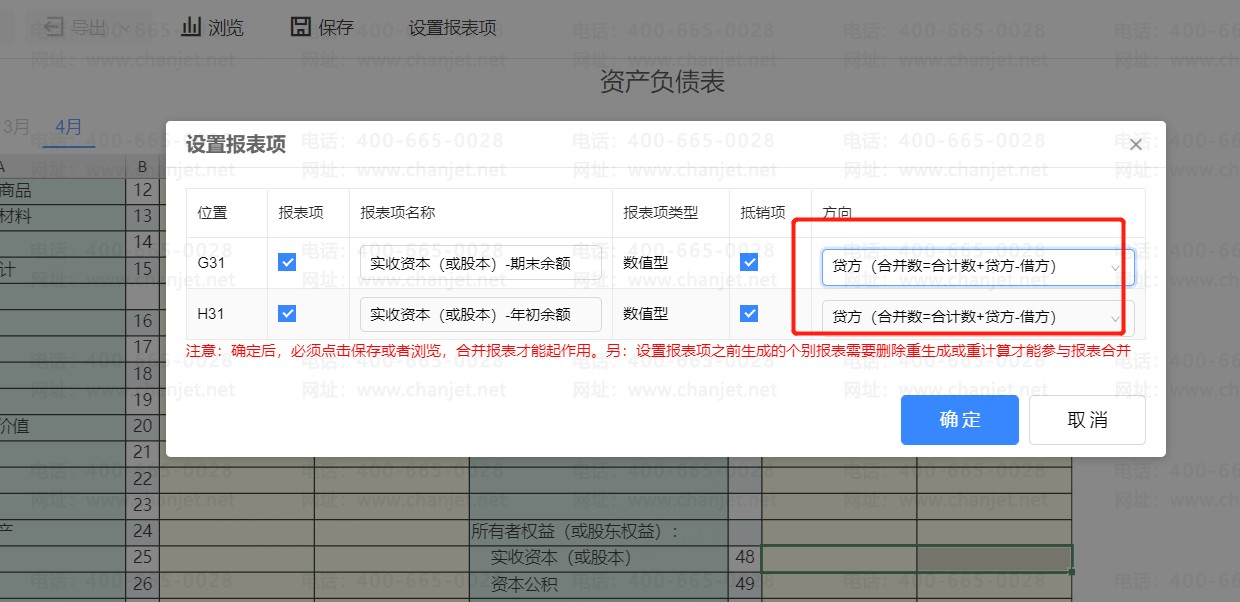Toggle 抵销项 checkbox in H31 row
This screenshot has width=1240, height=602.
pos(749,313)
